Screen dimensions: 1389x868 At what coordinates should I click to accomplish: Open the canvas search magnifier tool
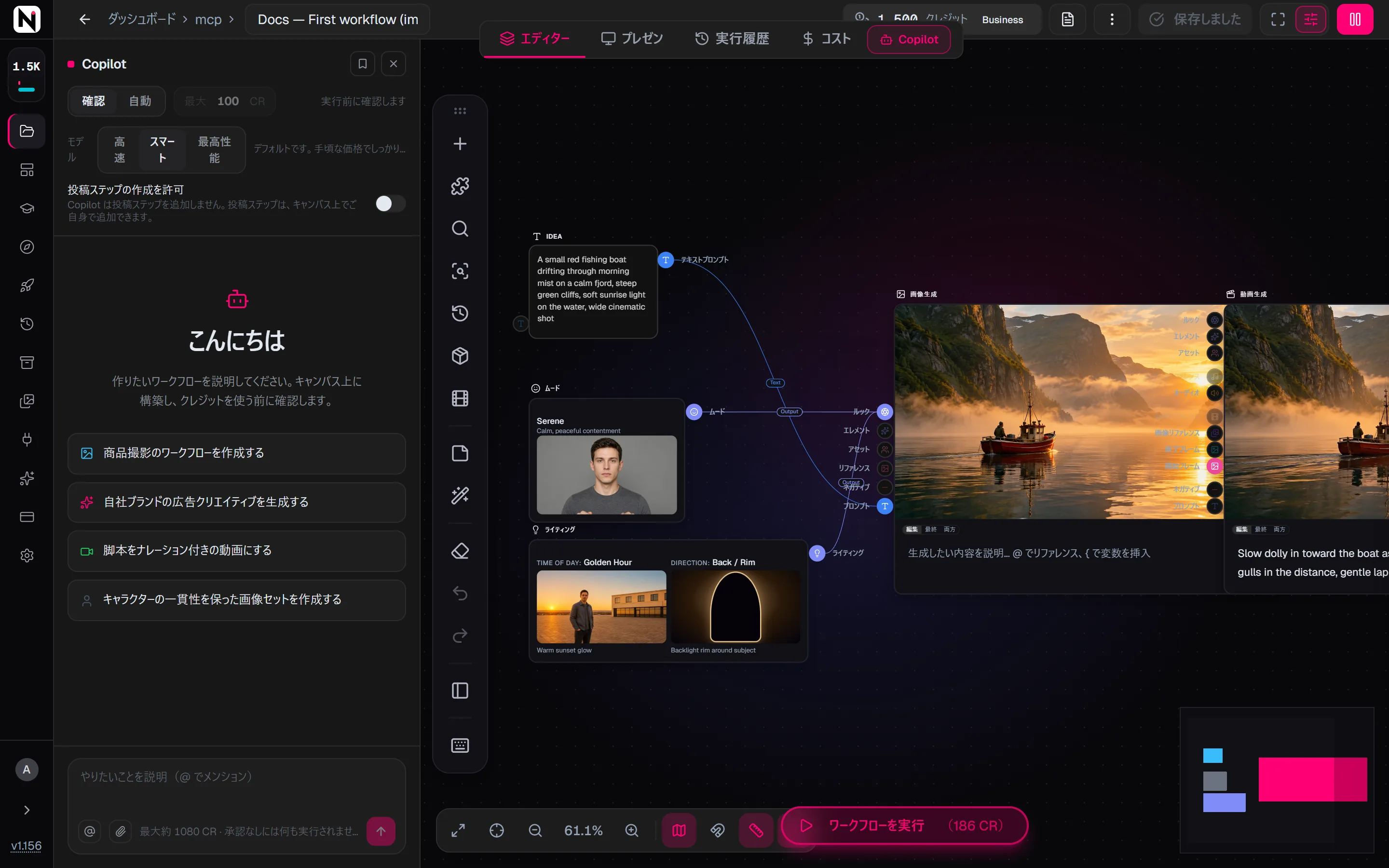(x=460, y=229)
